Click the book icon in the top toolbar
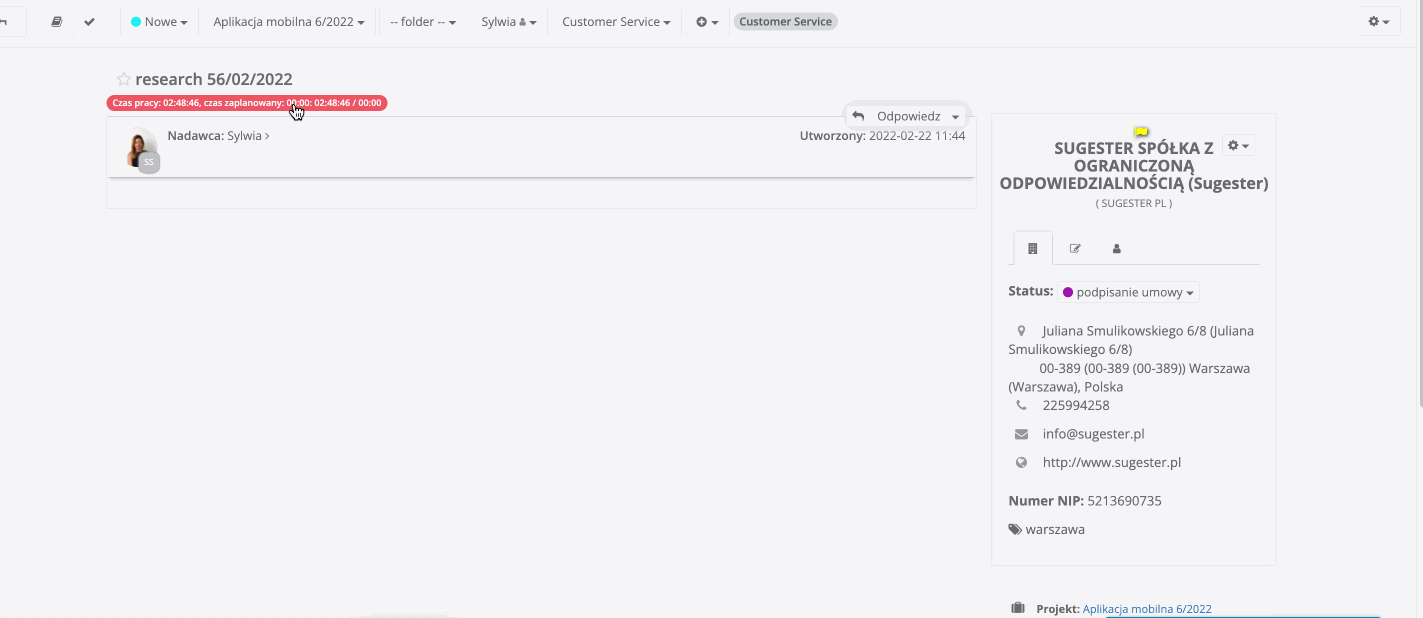The height and width of the screenshot is (618, 1423). click(x=57, y=21)
